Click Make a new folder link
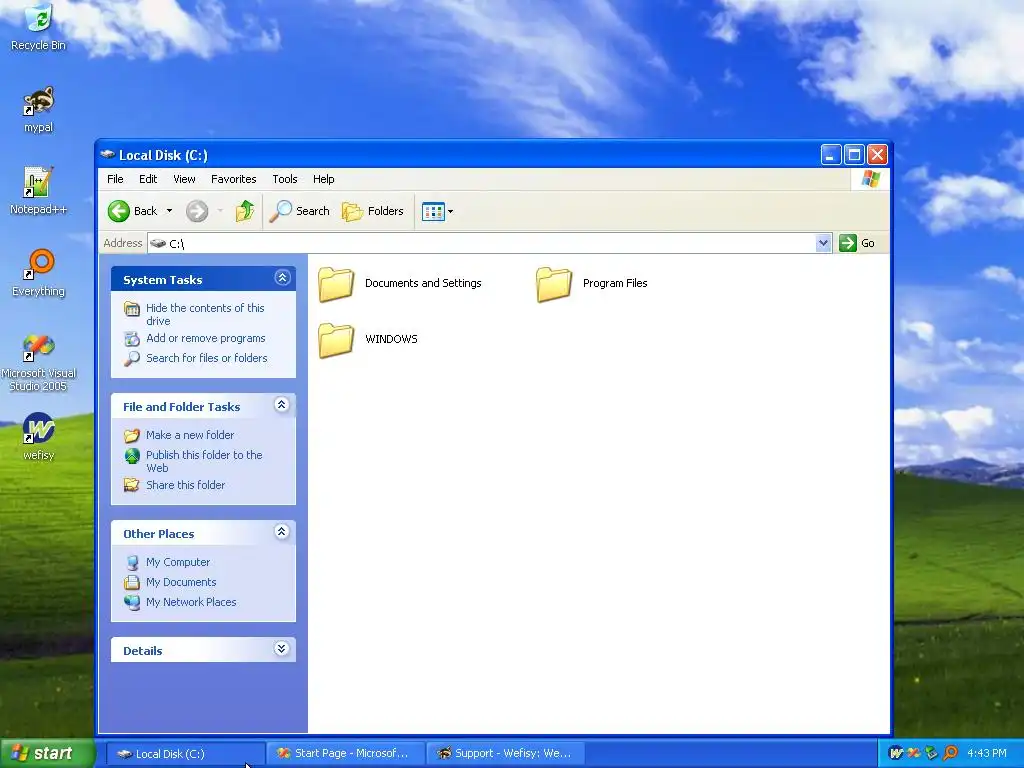 pos(190,435)
